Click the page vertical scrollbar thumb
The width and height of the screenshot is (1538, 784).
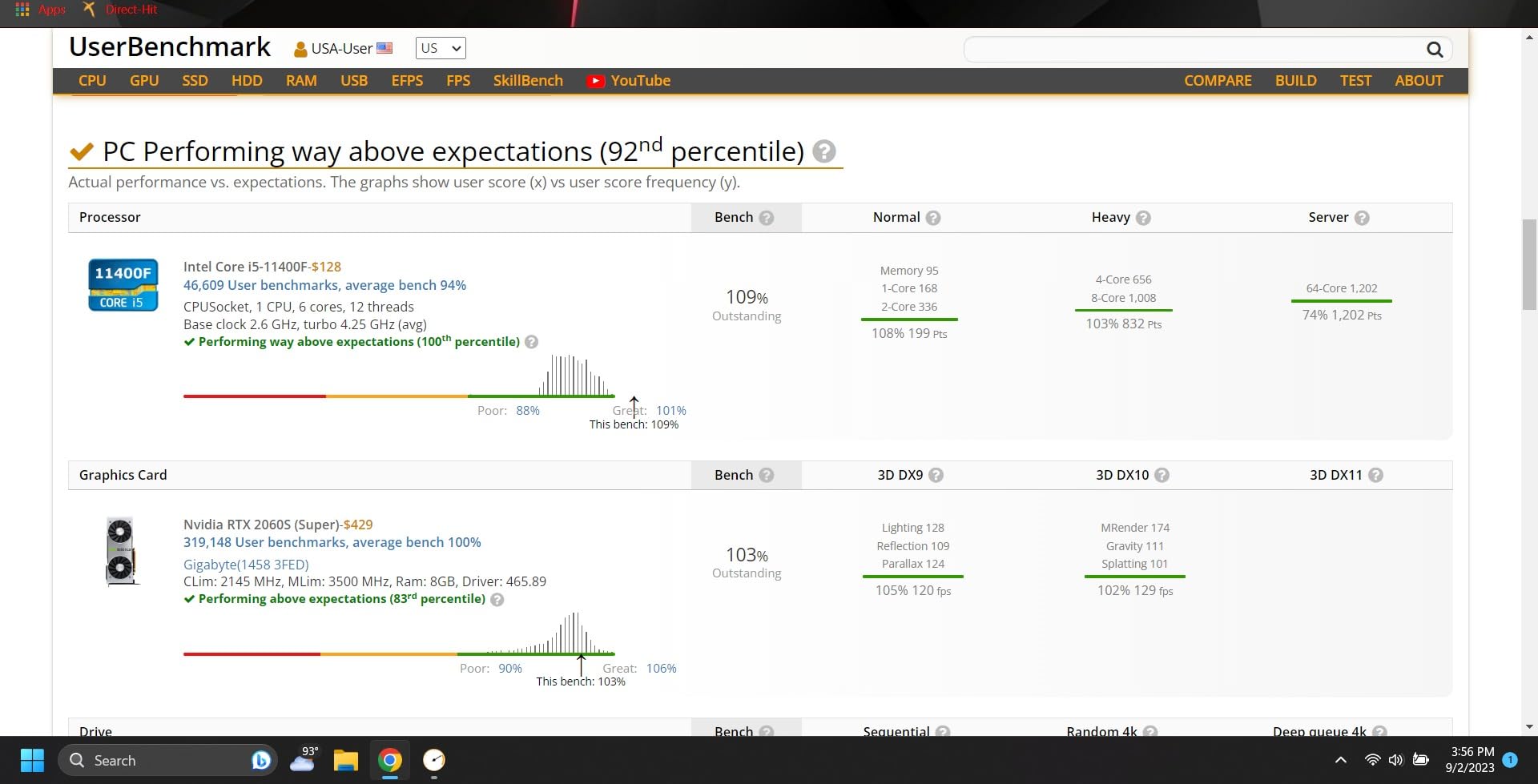tap(1529, 264)
